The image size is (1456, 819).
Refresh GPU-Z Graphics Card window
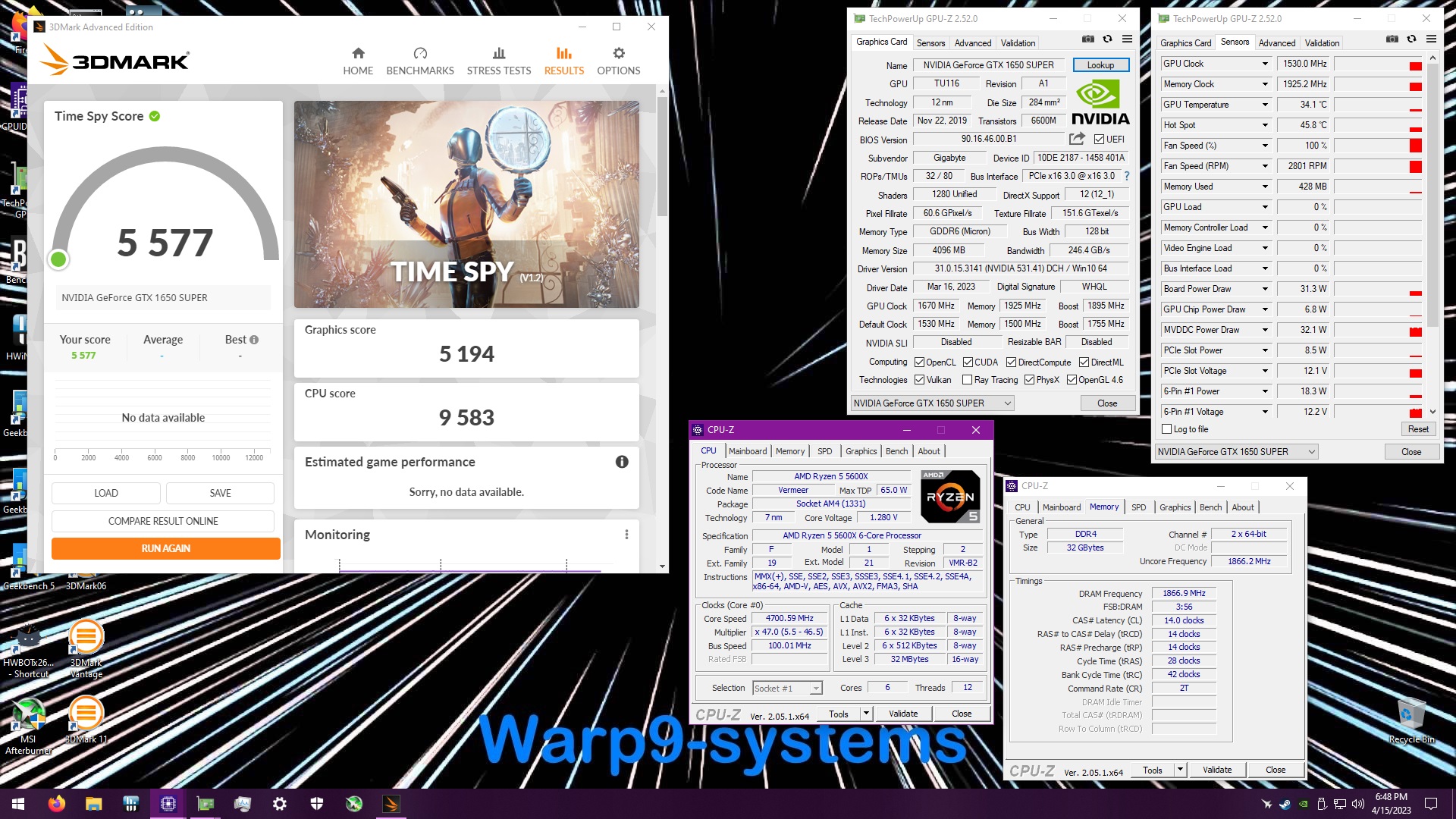pos(1107,39)
